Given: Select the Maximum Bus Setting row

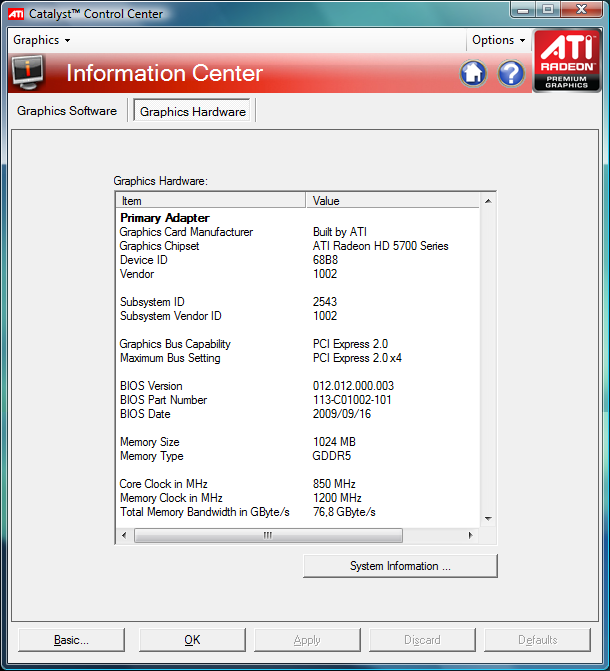Looking at the screenshot, I should 298,358.
